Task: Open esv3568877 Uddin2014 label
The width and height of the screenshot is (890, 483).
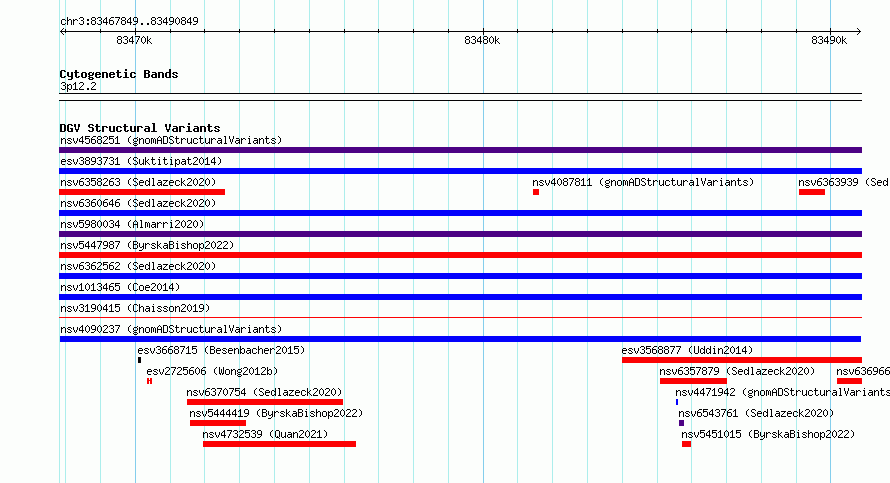Action: tap(687, 350)
